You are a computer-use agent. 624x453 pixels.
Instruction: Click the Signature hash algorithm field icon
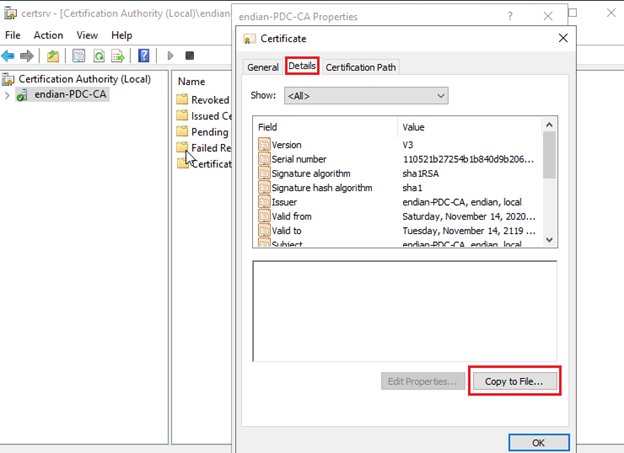tap(264, 187)
